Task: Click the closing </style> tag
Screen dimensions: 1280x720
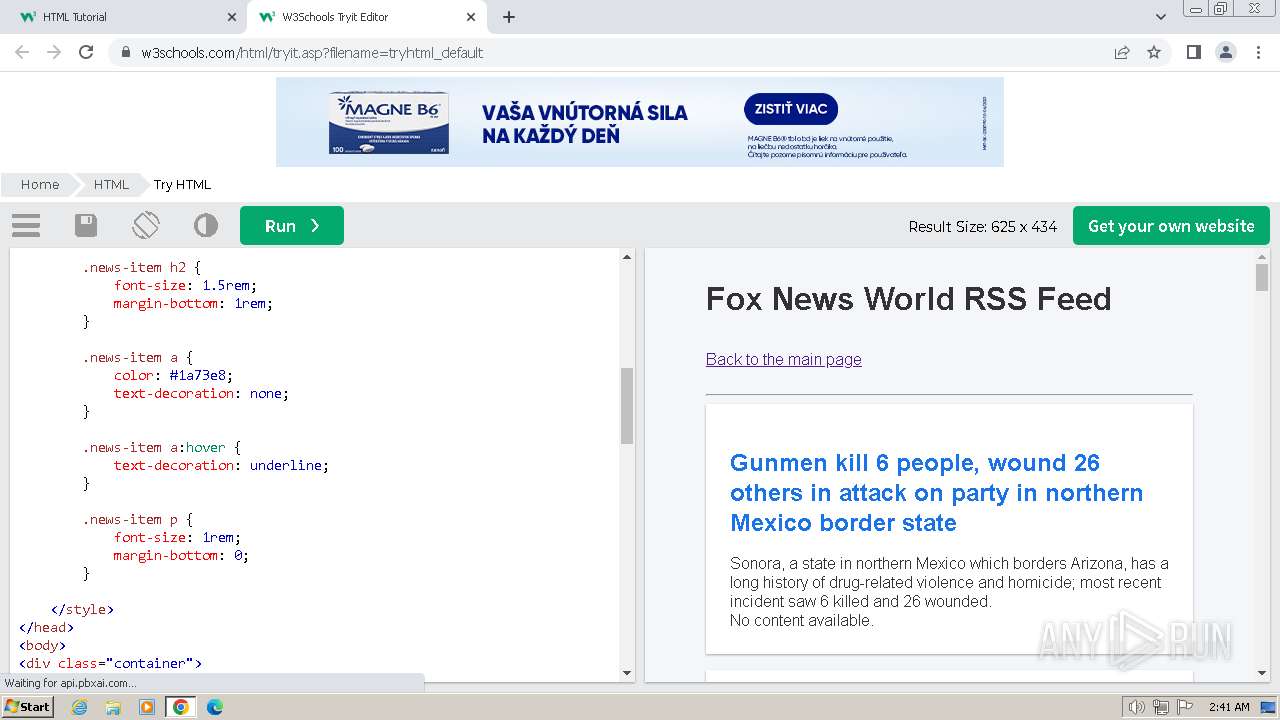Action: pos(82,609)
